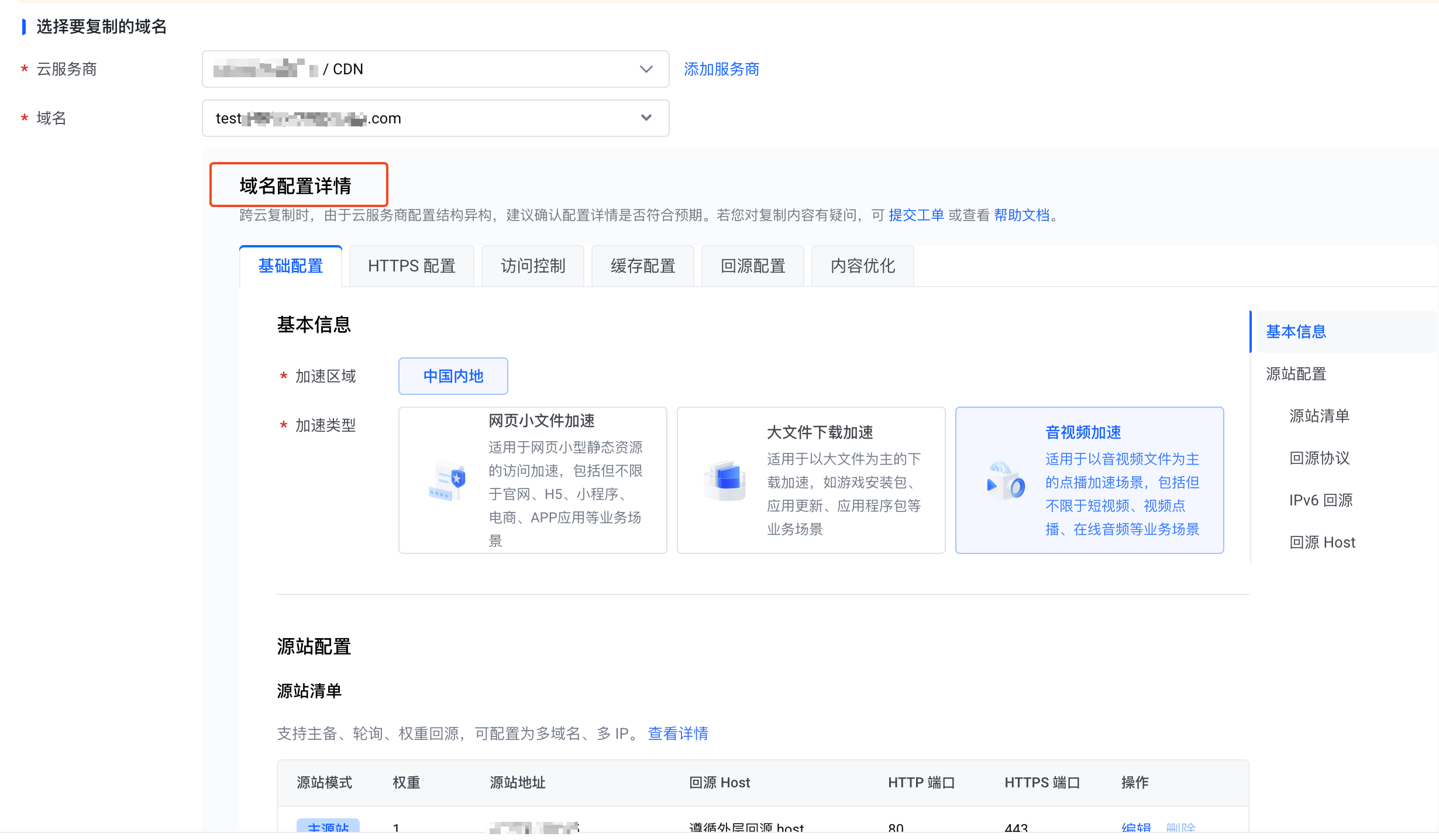Click the 权重 column header
1439x840 pixels.
[x=407, y=783]
